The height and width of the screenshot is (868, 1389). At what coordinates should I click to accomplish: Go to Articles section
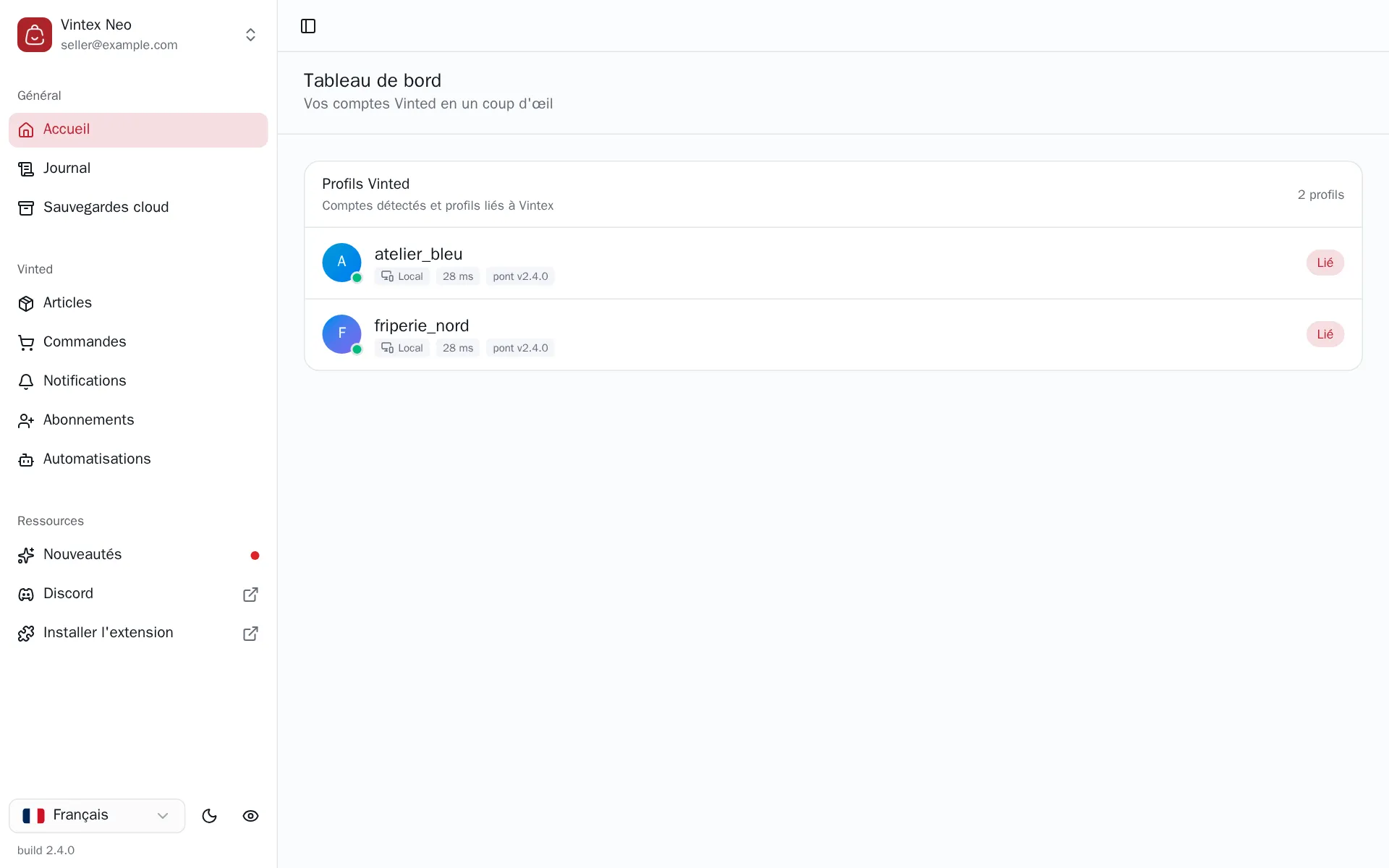(138, 303)
